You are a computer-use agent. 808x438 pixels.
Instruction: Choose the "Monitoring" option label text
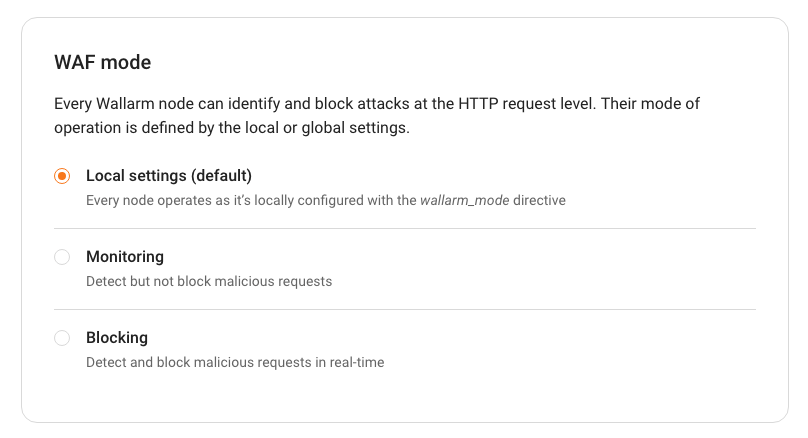click(x=125, y=257)
